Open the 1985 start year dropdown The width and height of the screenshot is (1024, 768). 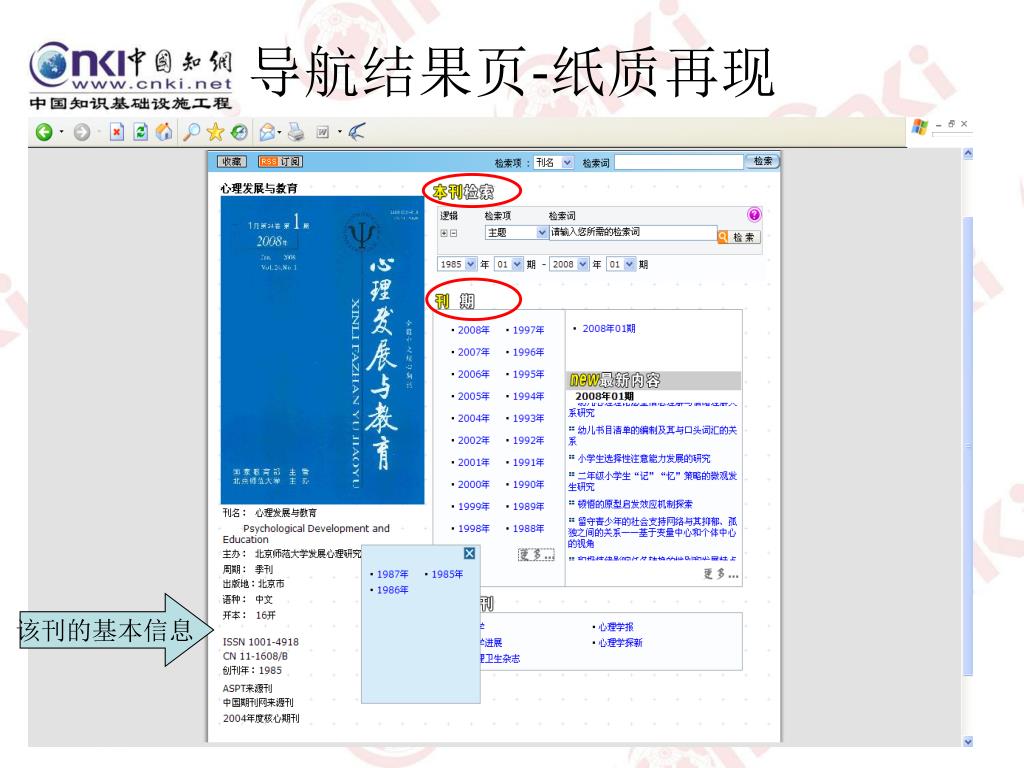pyautogui.click(x=470, y=264)
